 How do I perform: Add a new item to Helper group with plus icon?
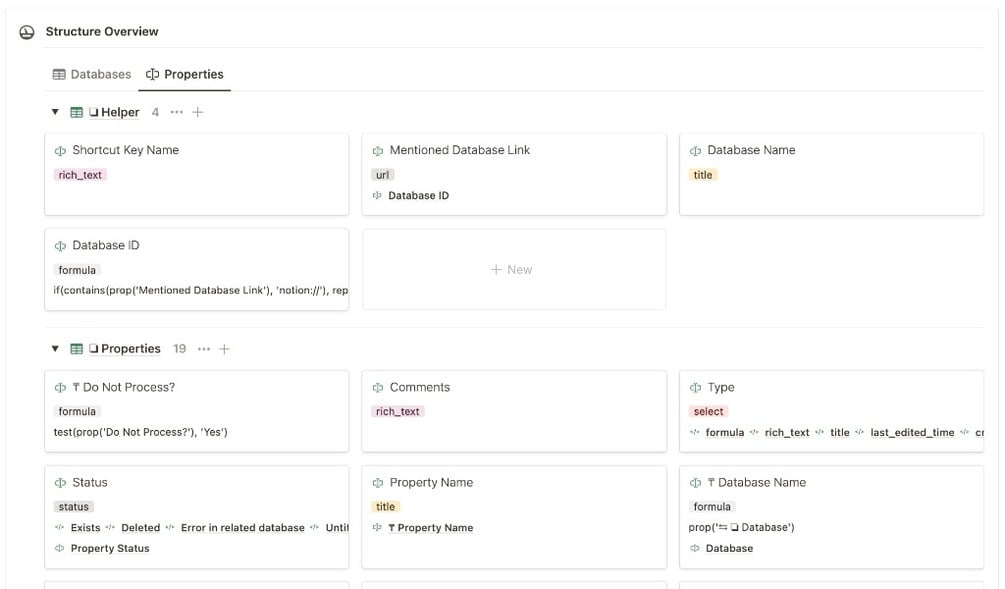[197, 112]
